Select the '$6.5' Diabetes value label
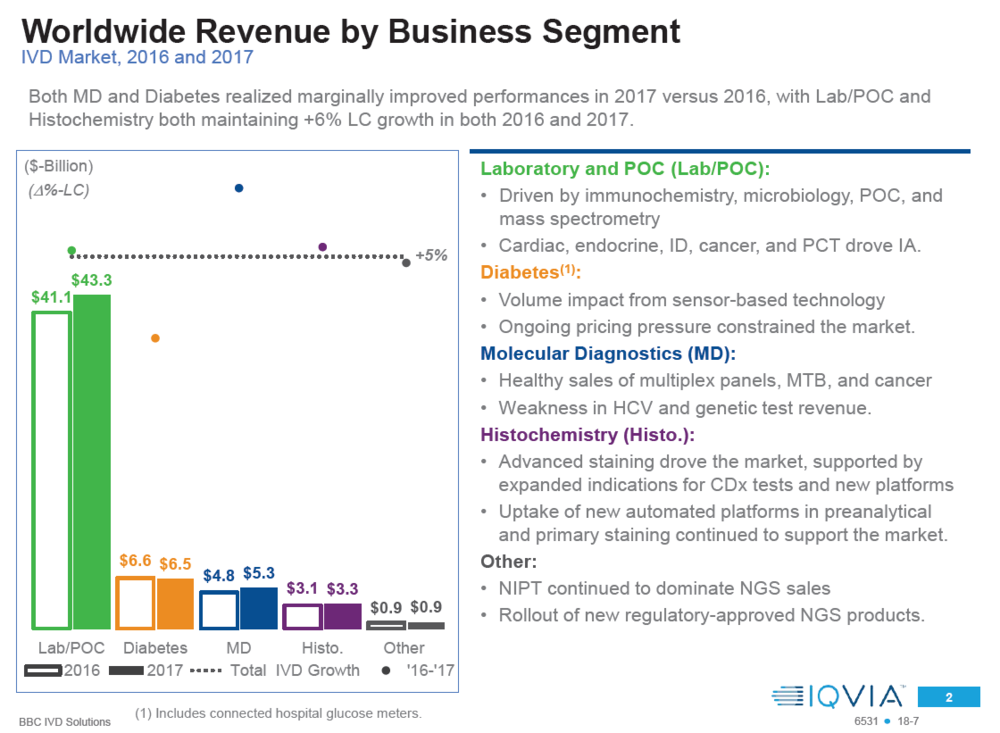The width and height of the screenshot is (1000, 733). [175, 564]
